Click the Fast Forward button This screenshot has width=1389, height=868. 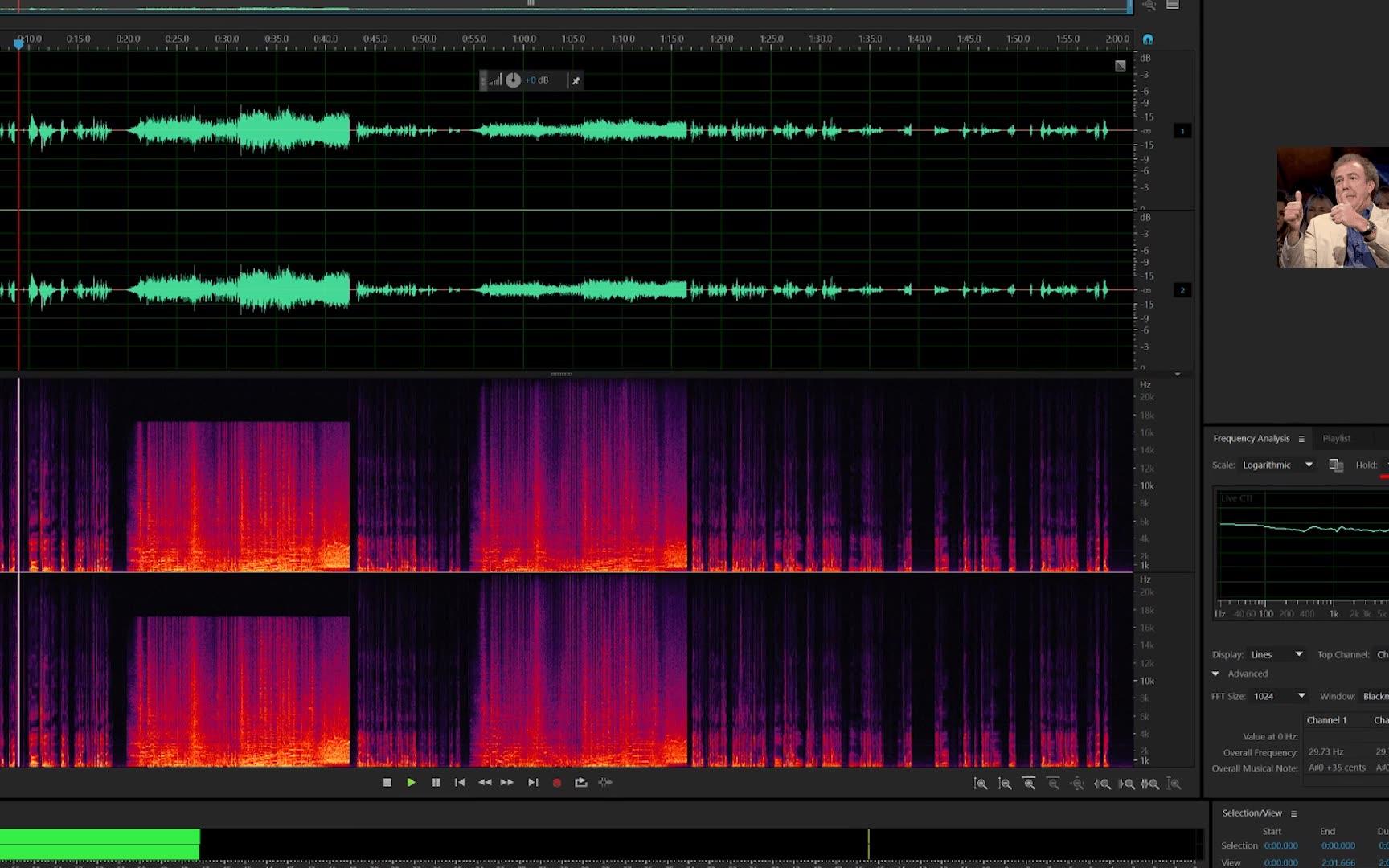click(507, 782)
